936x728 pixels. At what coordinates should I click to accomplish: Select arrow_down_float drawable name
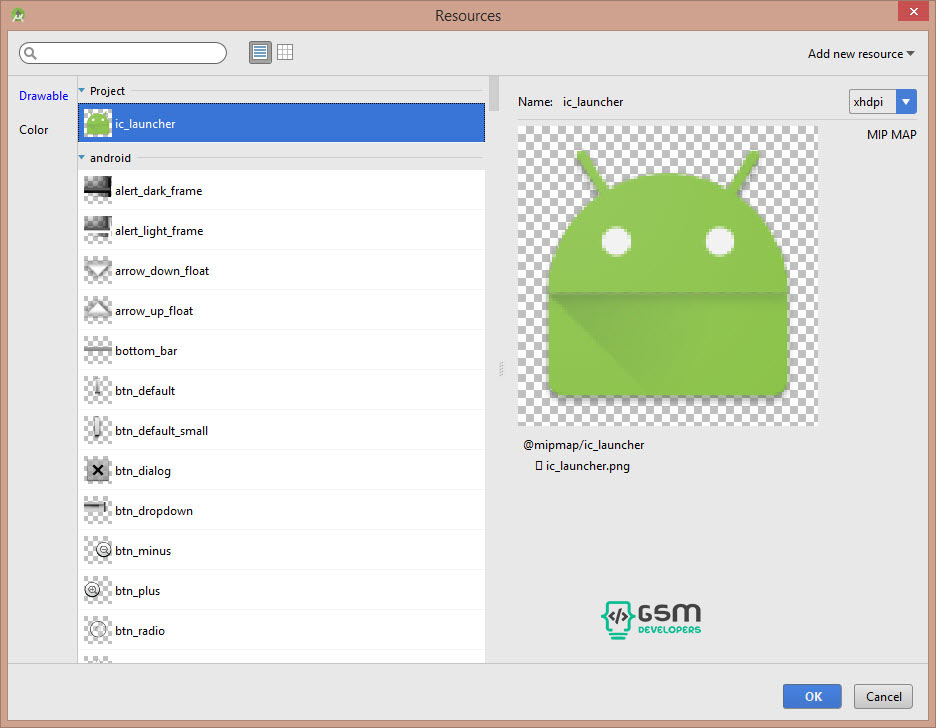[162, 271]
